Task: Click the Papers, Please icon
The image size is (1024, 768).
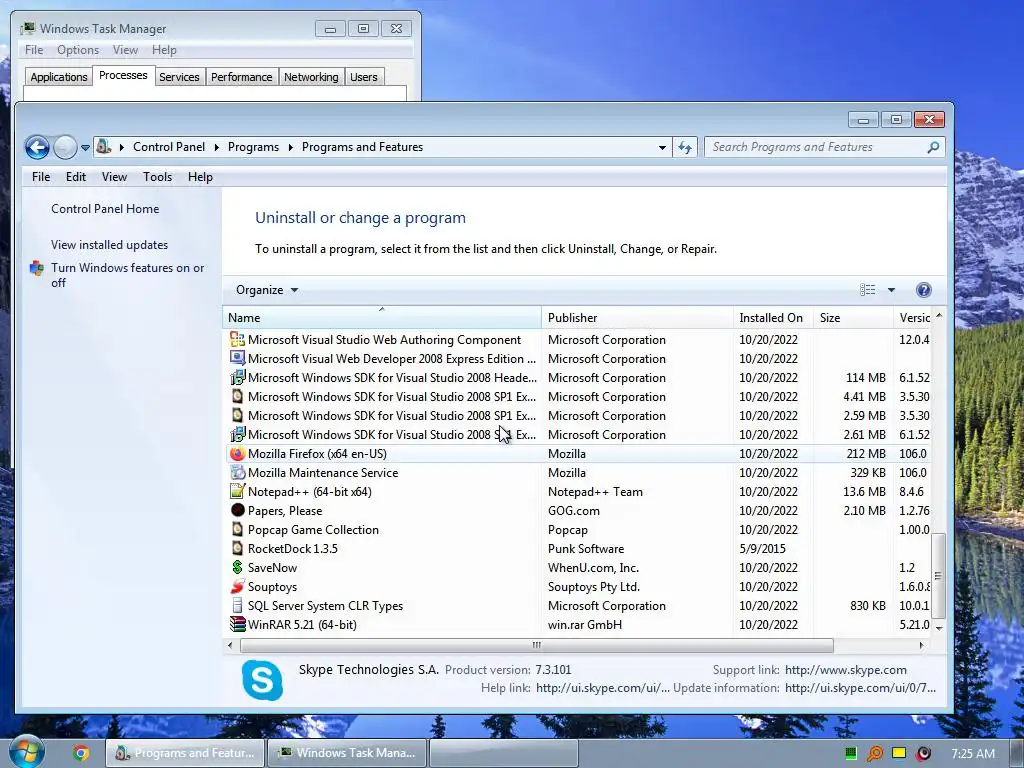Action: coord(238,510)
